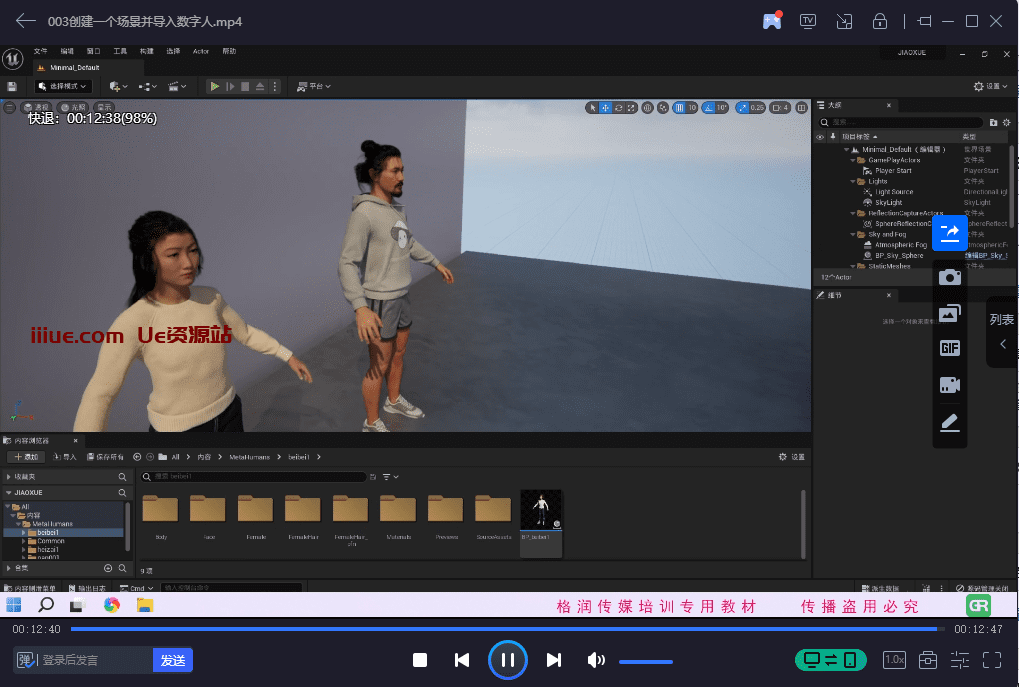The height and width of the screenshot is (687, 1019).
Task: Create a GIF from the video
Action: coord(949,348)
